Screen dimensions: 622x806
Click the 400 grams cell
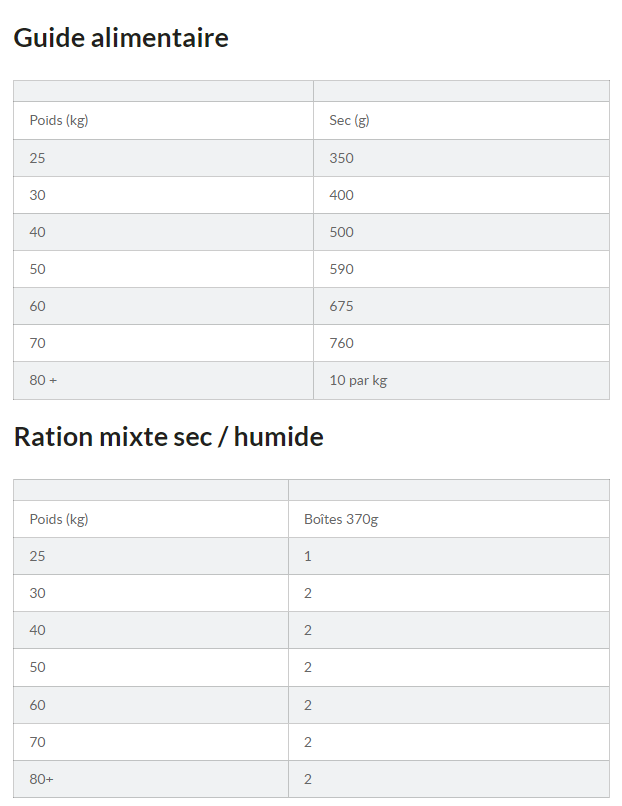point(341,195)
